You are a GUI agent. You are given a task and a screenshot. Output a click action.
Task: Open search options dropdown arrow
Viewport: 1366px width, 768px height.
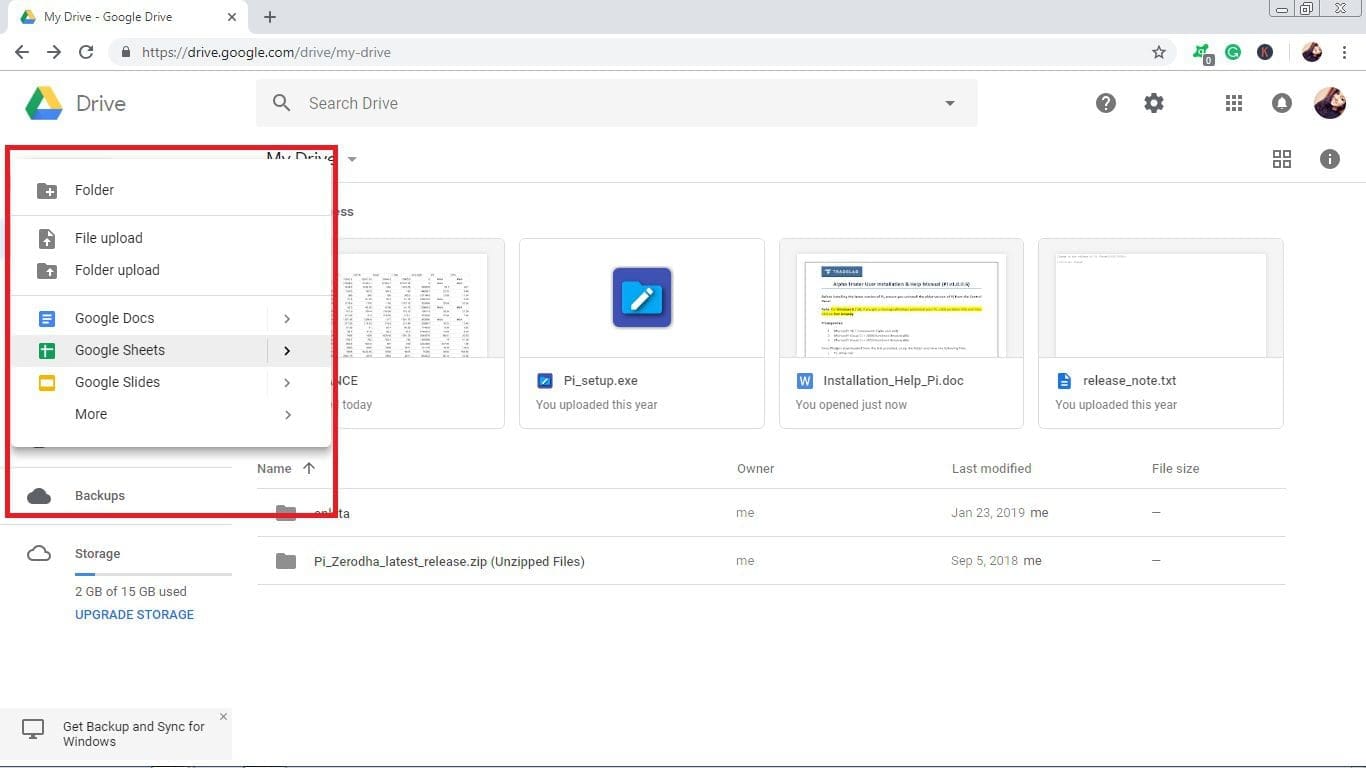tap(950, 103)
